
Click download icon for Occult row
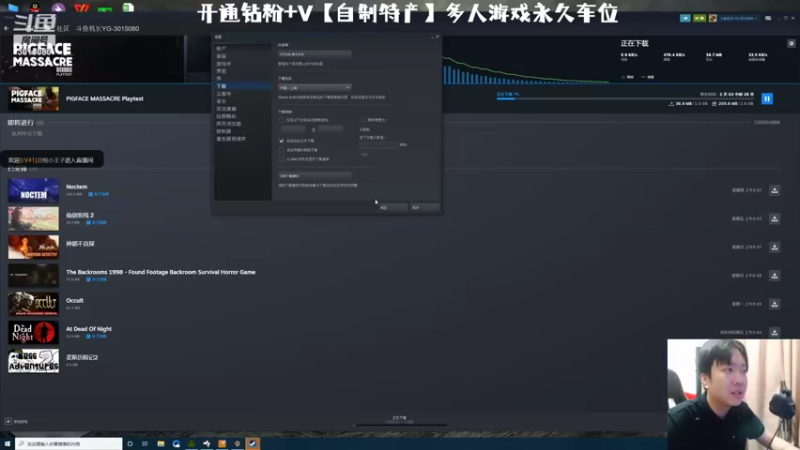tap(774, 304)
